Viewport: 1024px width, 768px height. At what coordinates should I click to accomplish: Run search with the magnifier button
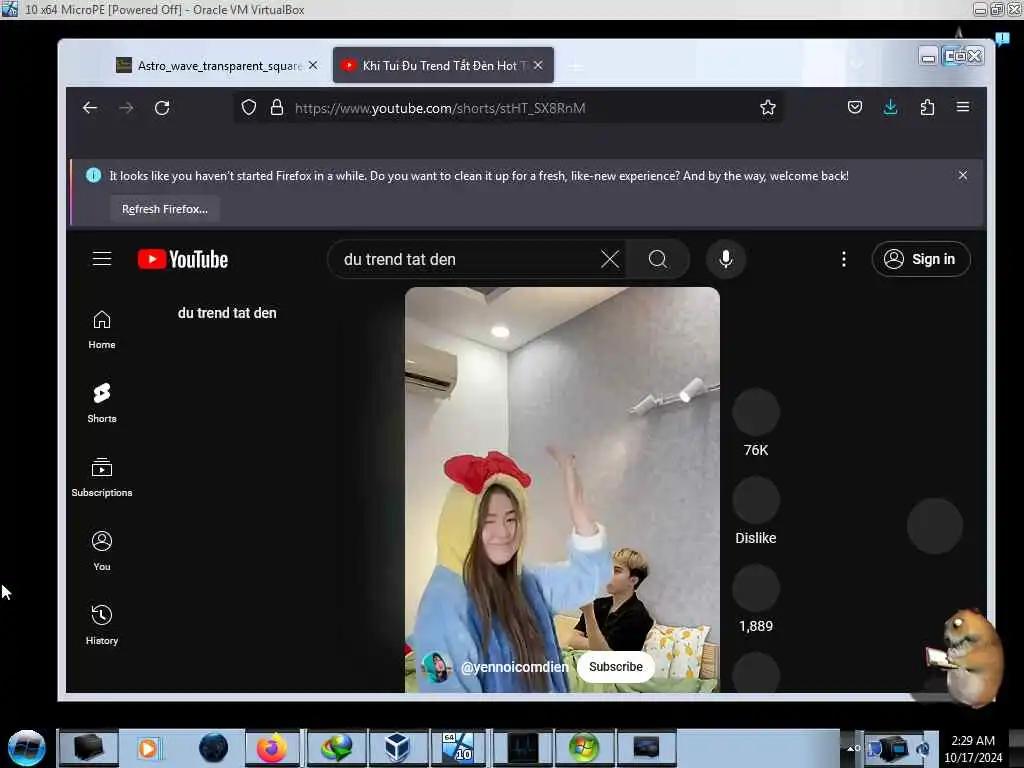point(658,259)
